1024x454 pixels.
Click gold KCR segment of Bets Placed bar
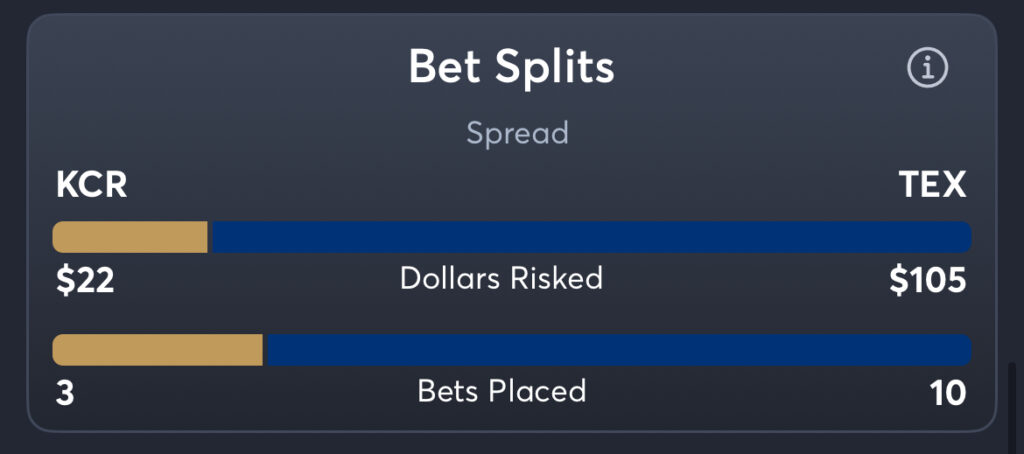tap(157, 350)
